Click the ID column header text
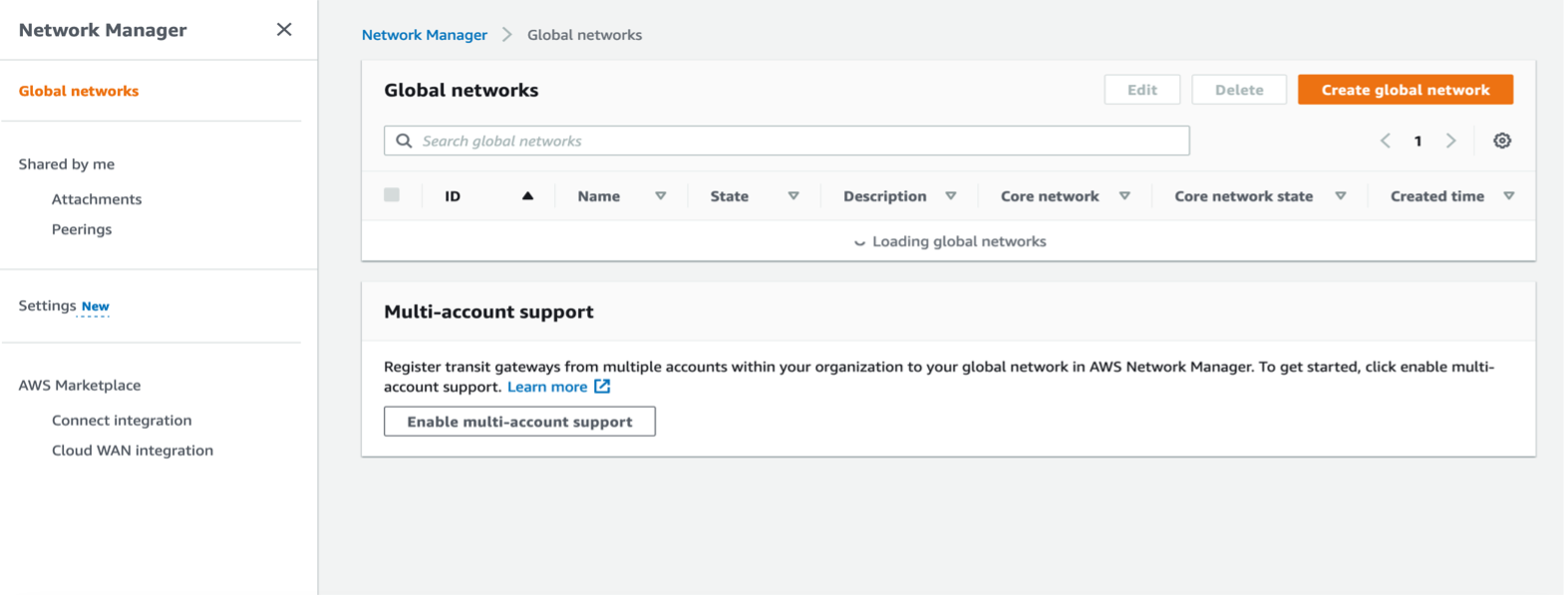Viewport: 1568px width, 599px height. pyautogui.click(x=453, y=196)
